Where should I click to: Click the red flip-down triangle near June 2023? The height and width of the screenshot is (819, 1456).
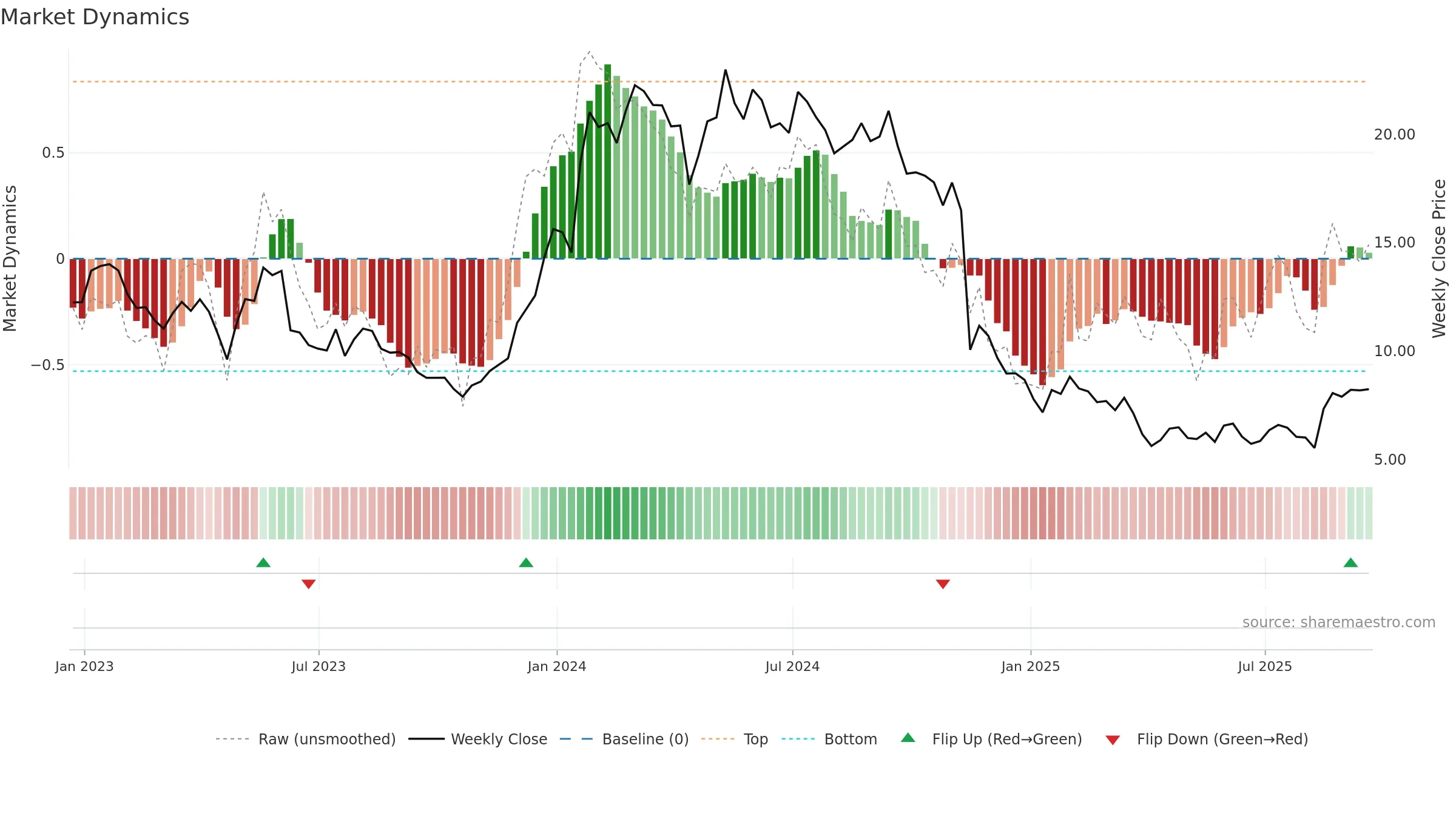click(x=308, y=584)
